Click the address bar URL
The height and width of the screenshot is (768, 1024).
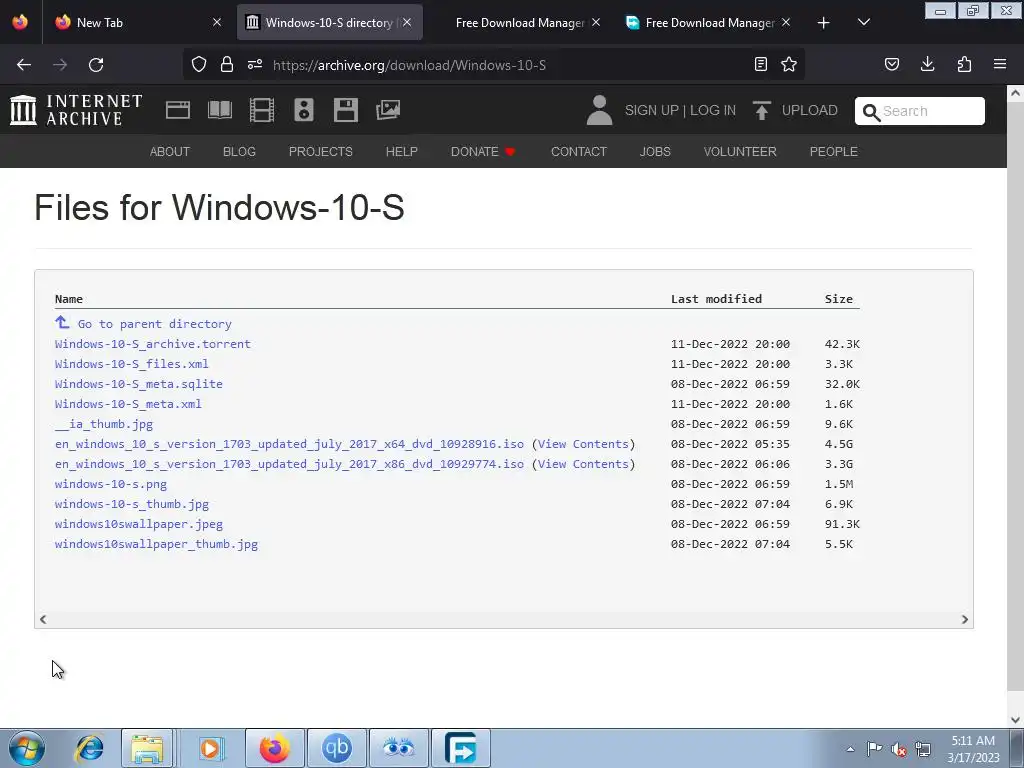(409, 65)
